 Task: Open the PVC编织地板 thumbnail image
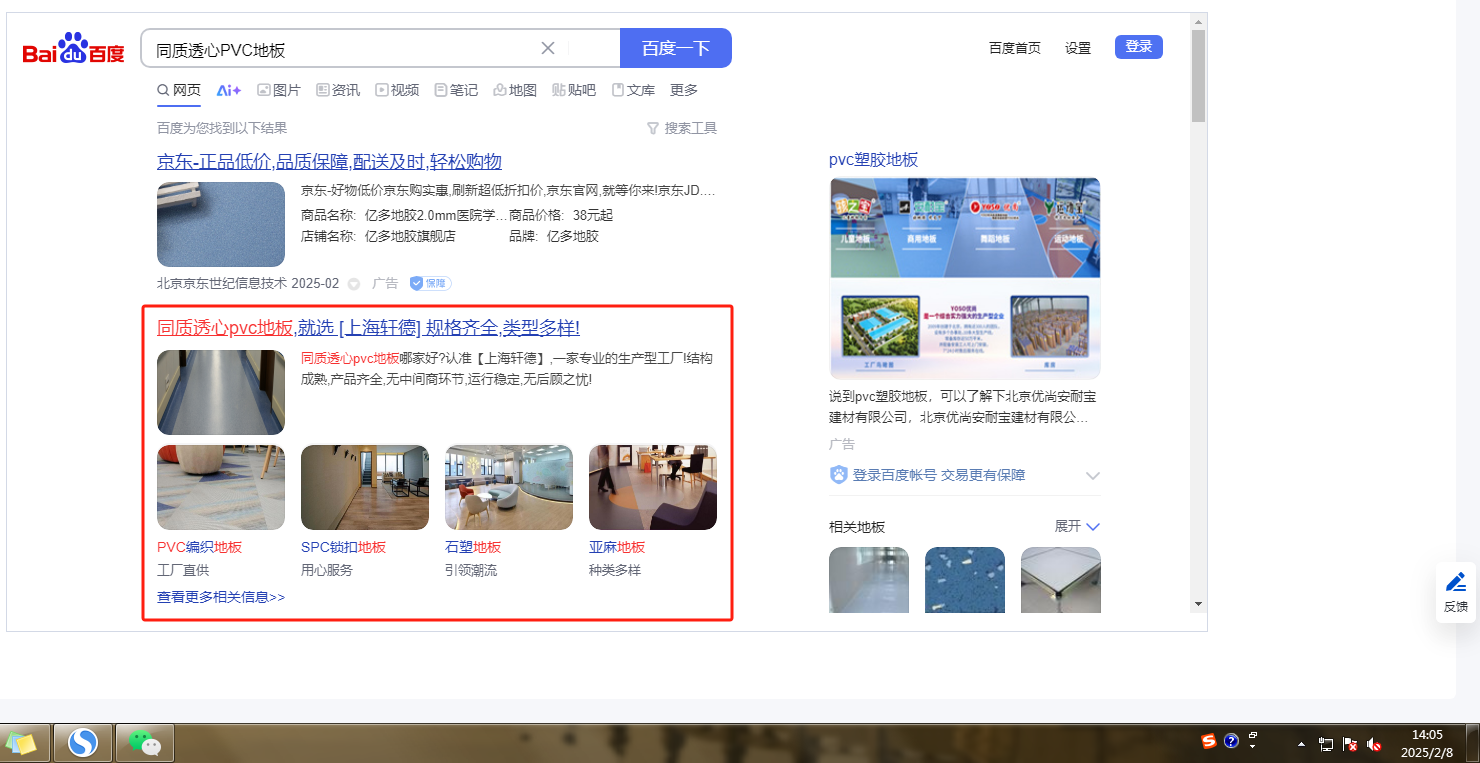coord(221,487)
